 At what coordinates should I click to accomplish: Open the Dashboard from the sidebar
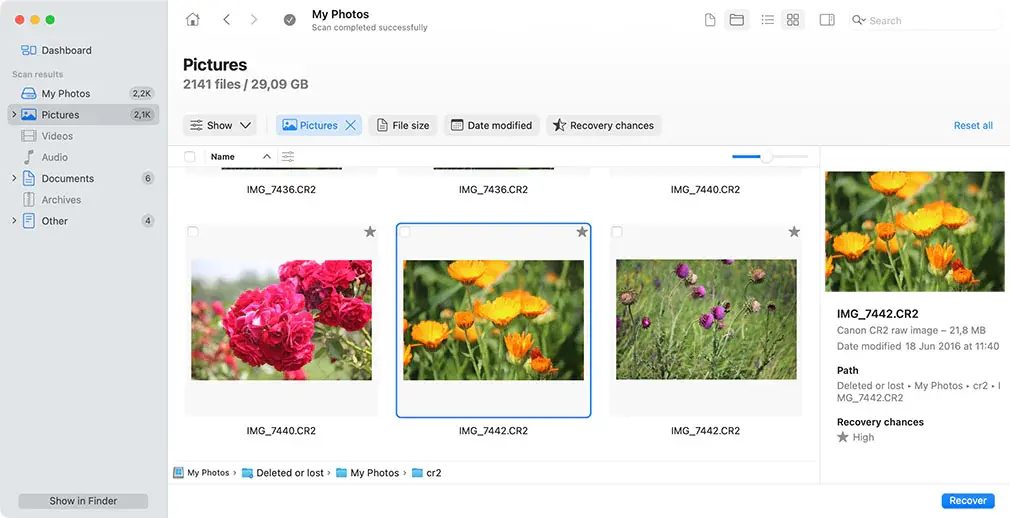pyautogui.click(x=66, y=50)
